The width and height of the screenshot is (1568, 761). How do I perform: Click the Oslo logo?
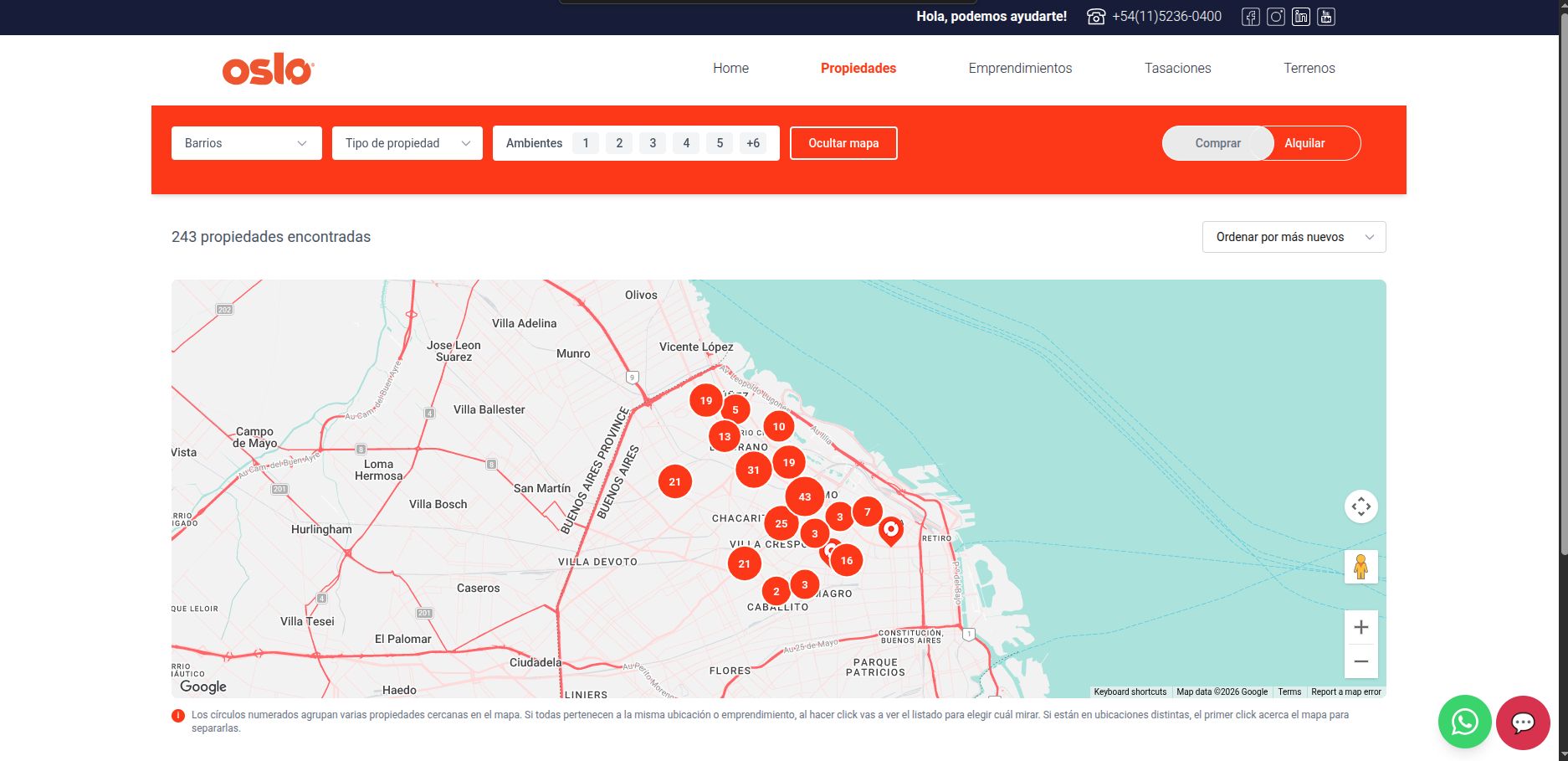pyautogui.click(x=268, y=69)
